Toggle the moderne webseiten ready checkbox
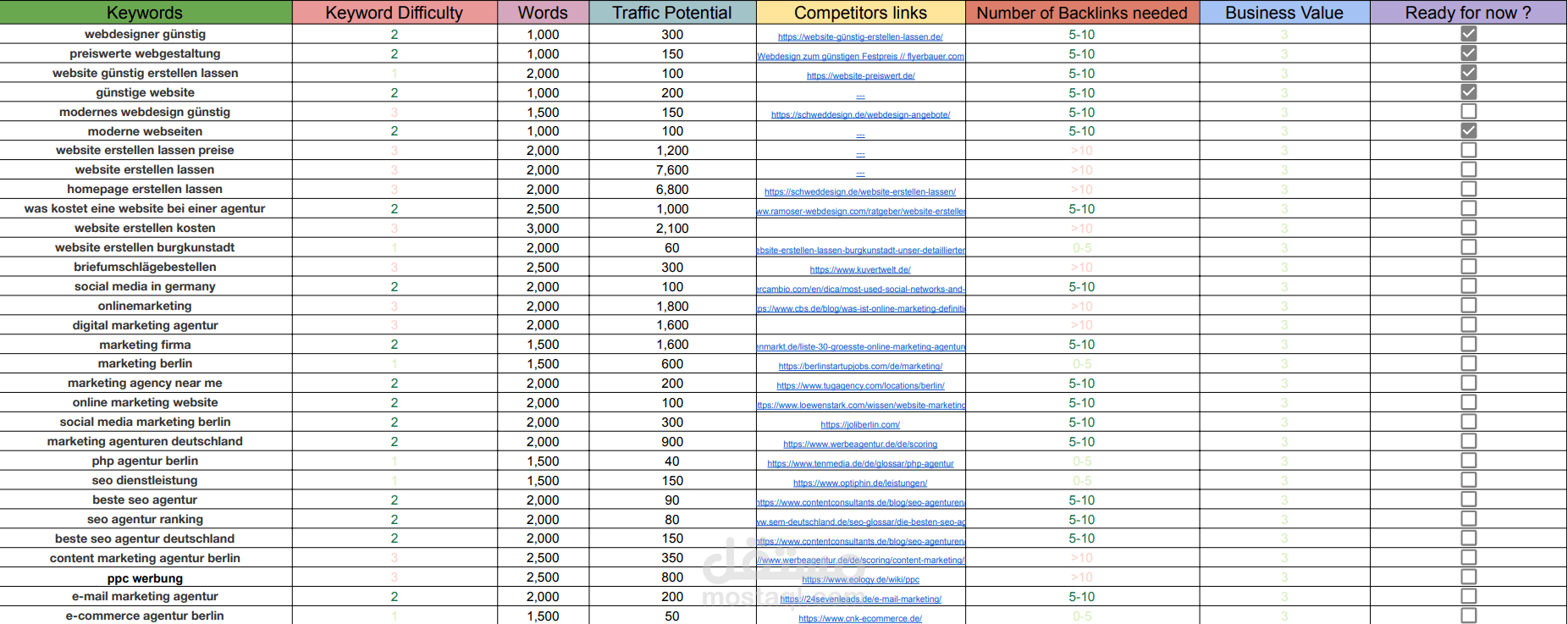 pos(1468,131)
